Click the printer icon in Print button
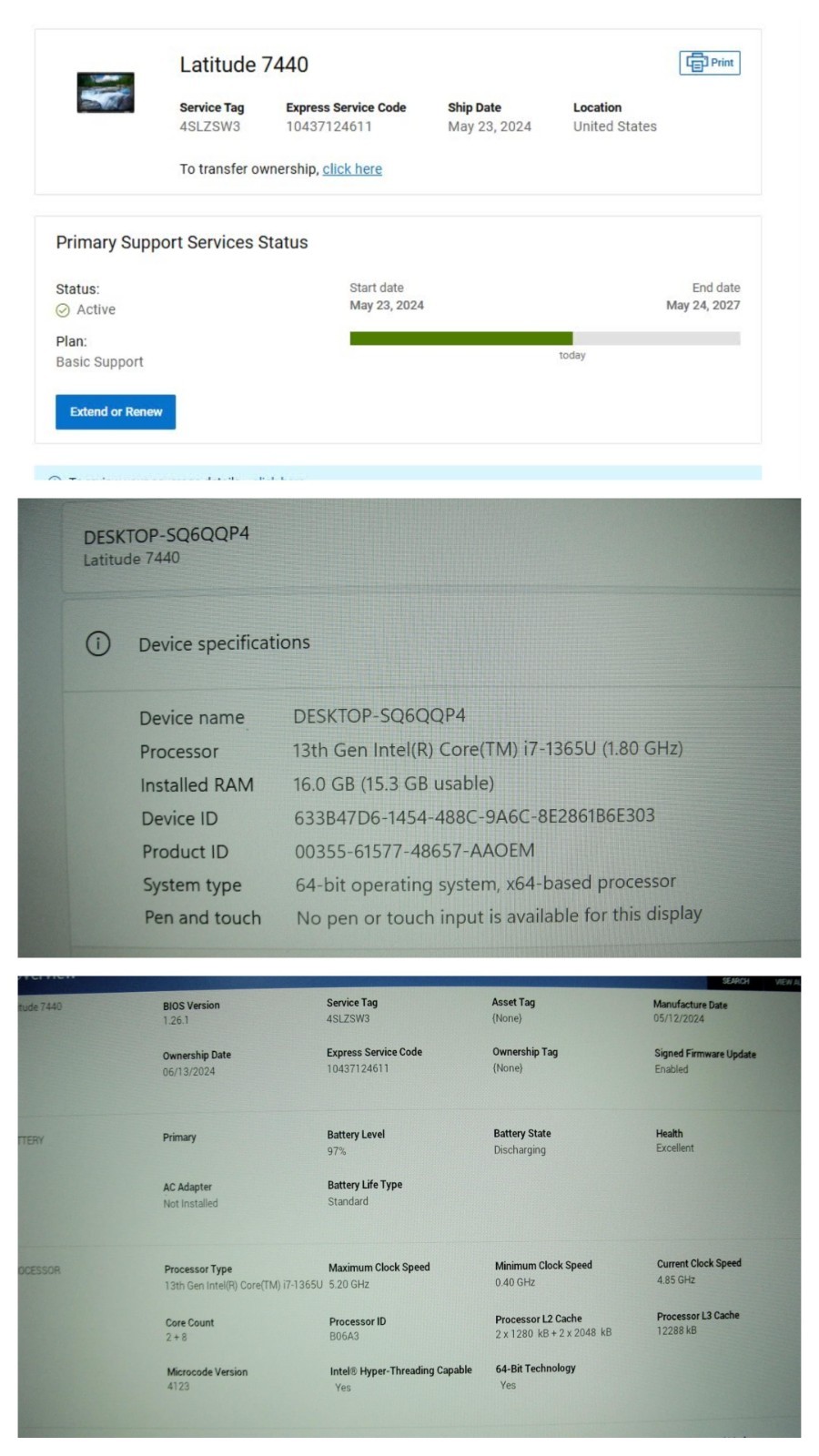Screen dimensions: 819x1456 click(696, 63)
